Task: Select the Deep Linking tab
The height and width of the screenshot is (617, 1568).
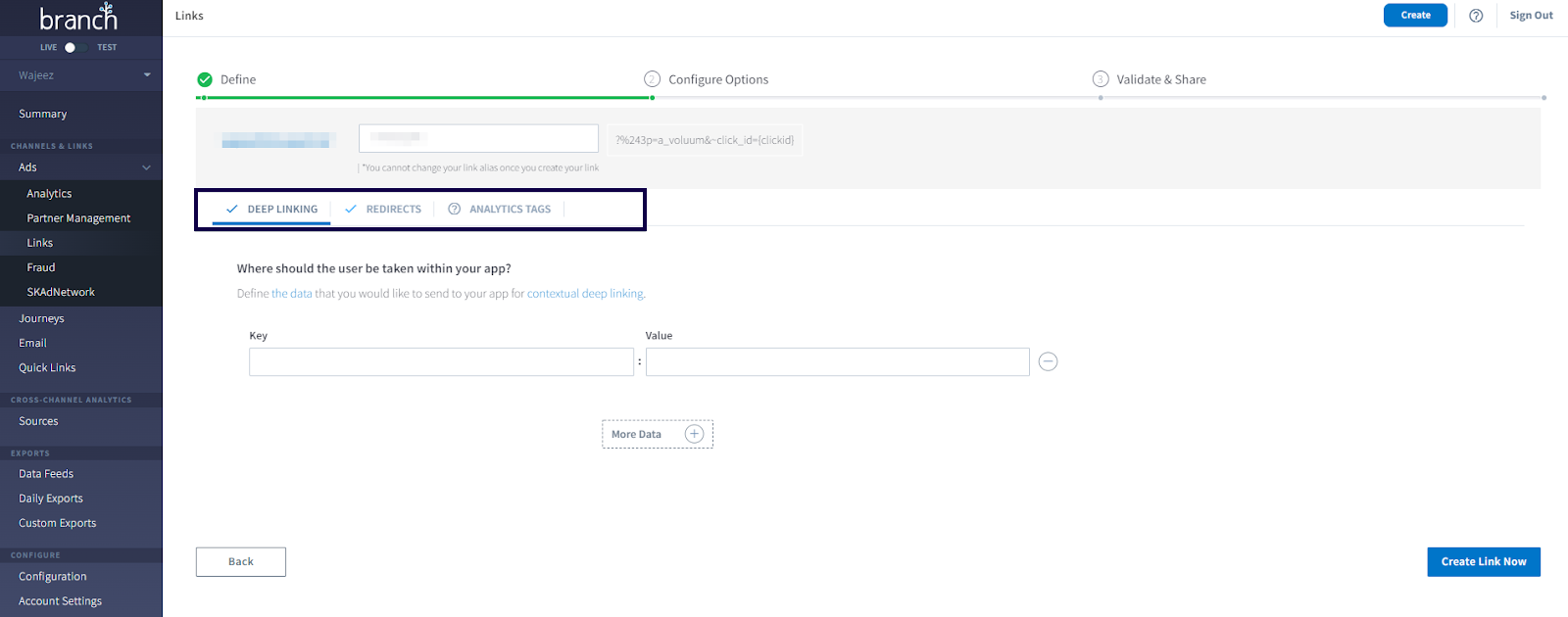Action: 271,209
